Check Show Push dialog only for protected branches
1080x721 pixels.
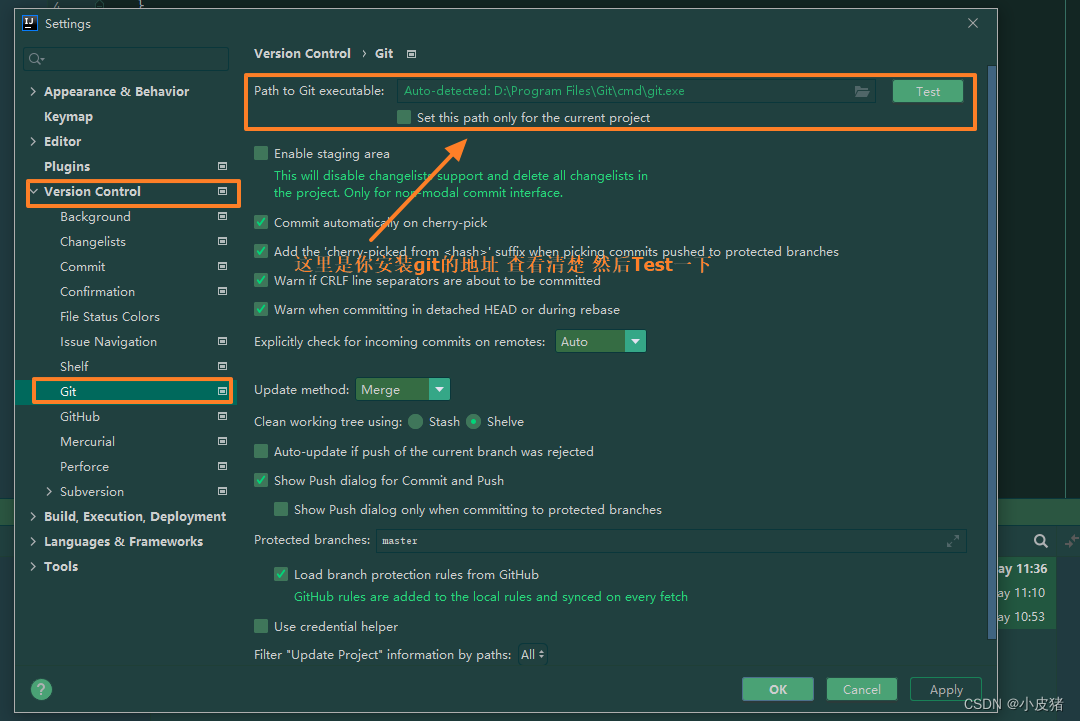click(281, 509)
